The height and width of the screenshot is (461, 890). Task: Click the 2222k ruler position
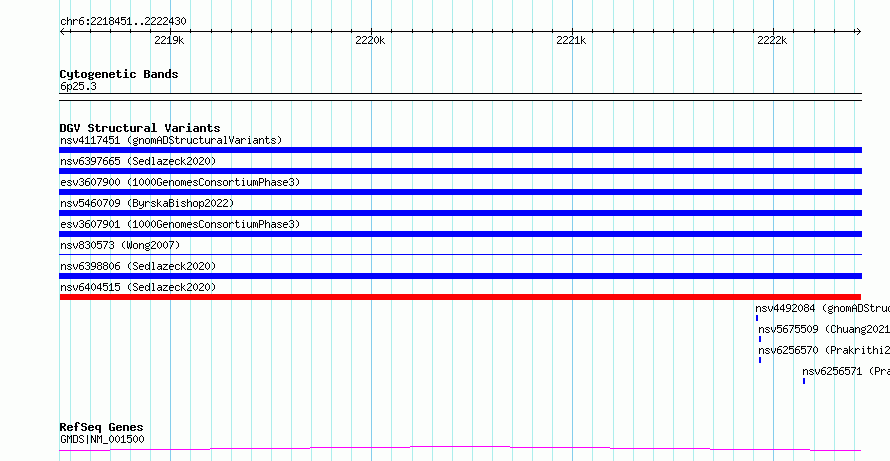772,40
